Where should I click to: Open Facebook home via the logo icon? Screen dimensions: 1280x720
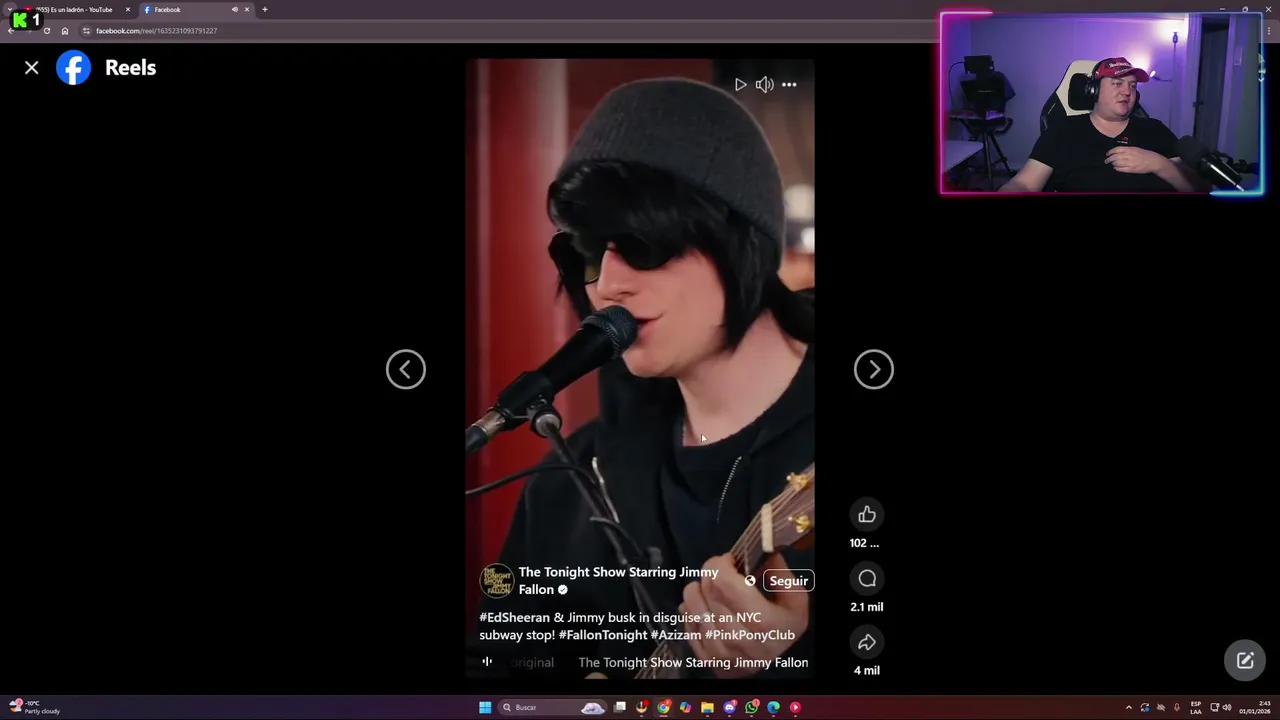[x=73, y=68]
